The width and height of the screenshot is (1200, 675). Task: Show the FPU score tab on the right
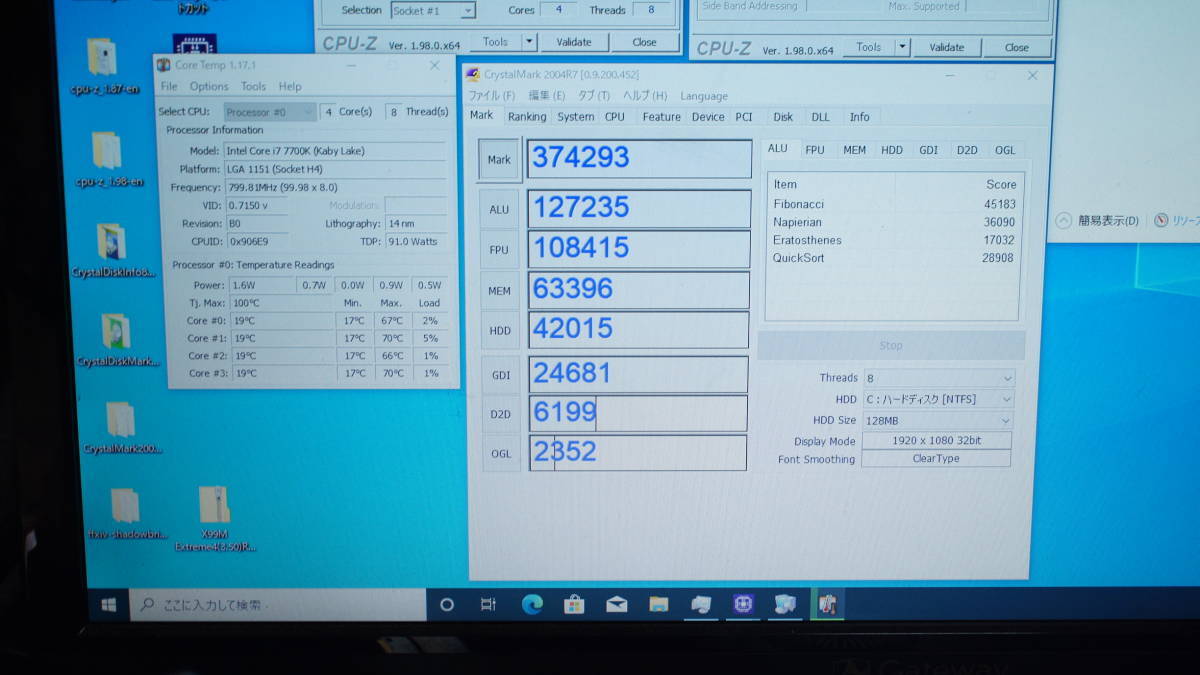(x=815, y=150)
